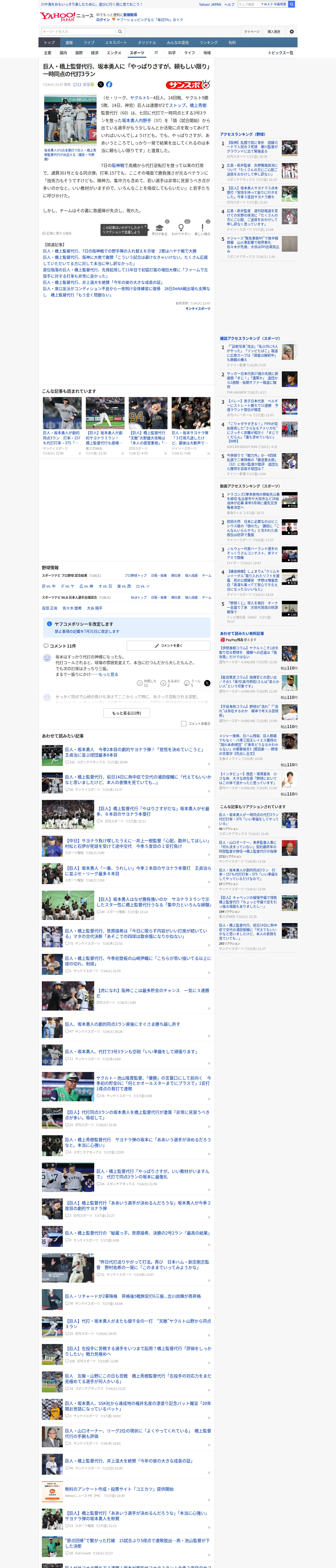Open the MLBトップ link
This screenshot has width=336, height=1568.
click(138, 597)
